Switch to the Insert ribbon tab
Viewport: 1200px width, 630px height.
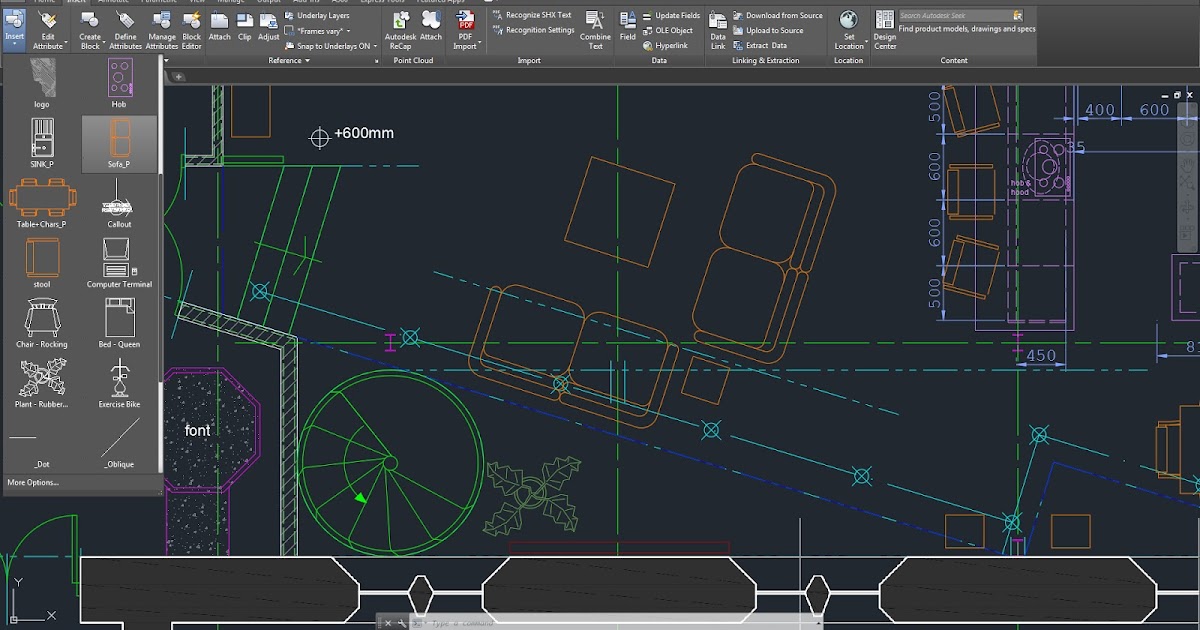click(78, 3)
